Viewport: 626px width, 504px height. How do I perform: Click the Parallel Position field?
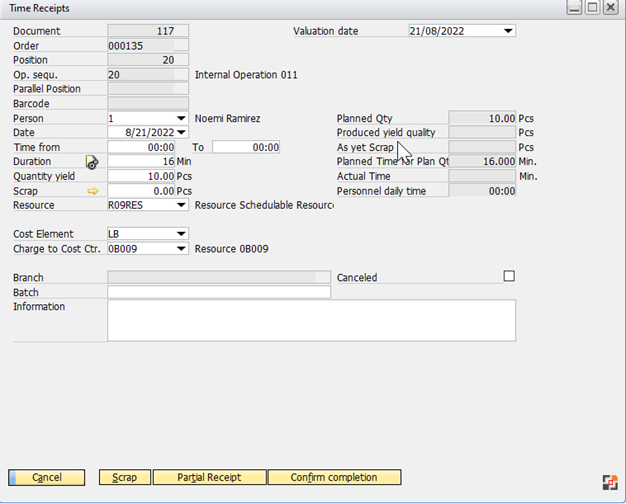pyautogui.click(x=148, y=89)
